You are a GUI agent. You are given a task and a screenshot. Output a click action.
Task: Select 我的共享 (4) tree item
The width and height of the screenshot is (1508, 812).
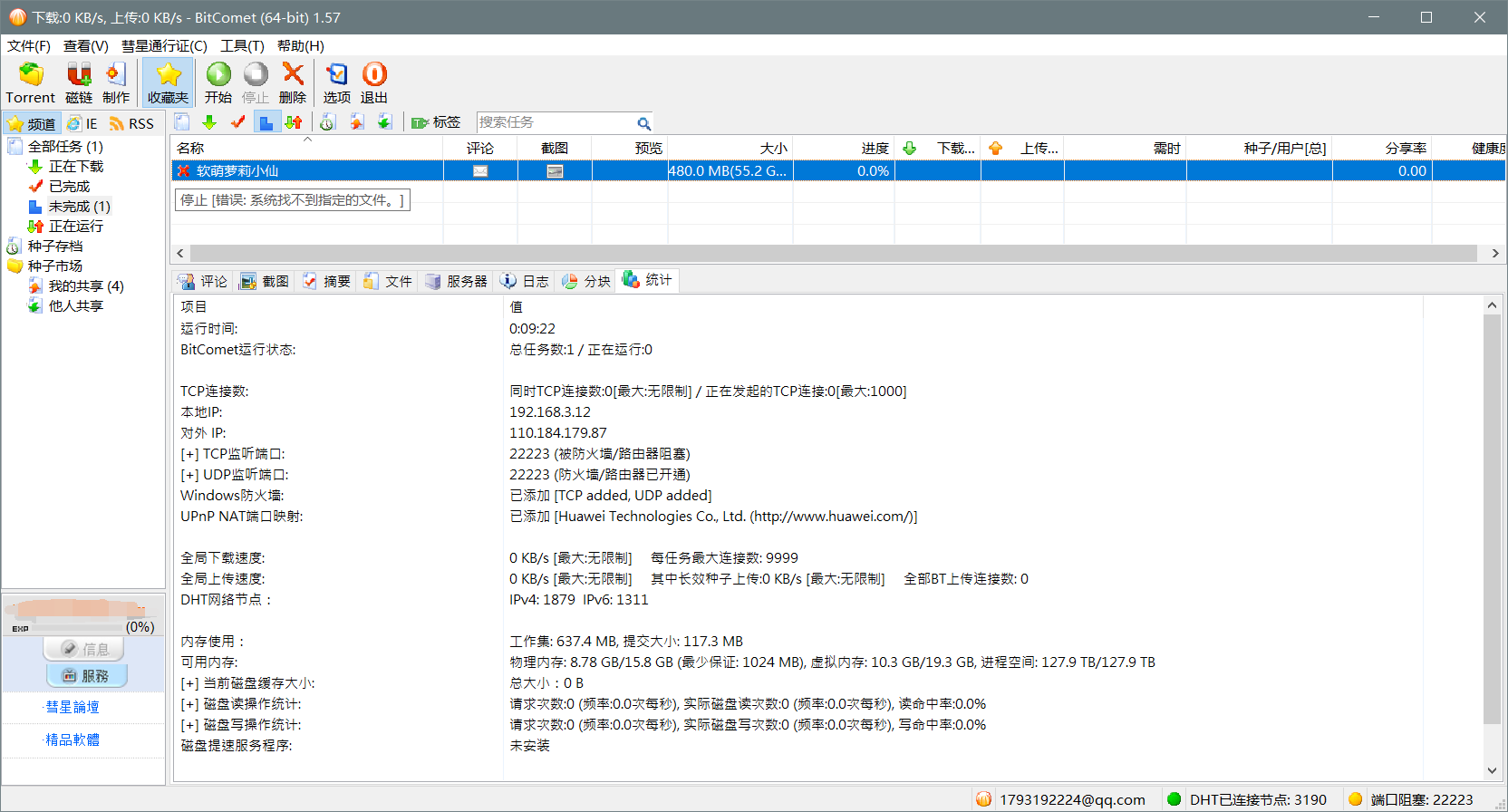click(x=86, y=285)
